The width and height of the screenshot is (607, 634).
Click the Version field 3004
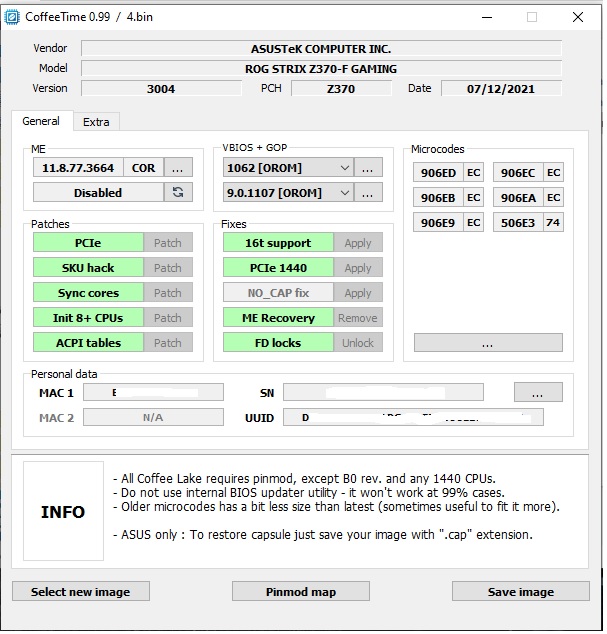click(x=161, y=89)
